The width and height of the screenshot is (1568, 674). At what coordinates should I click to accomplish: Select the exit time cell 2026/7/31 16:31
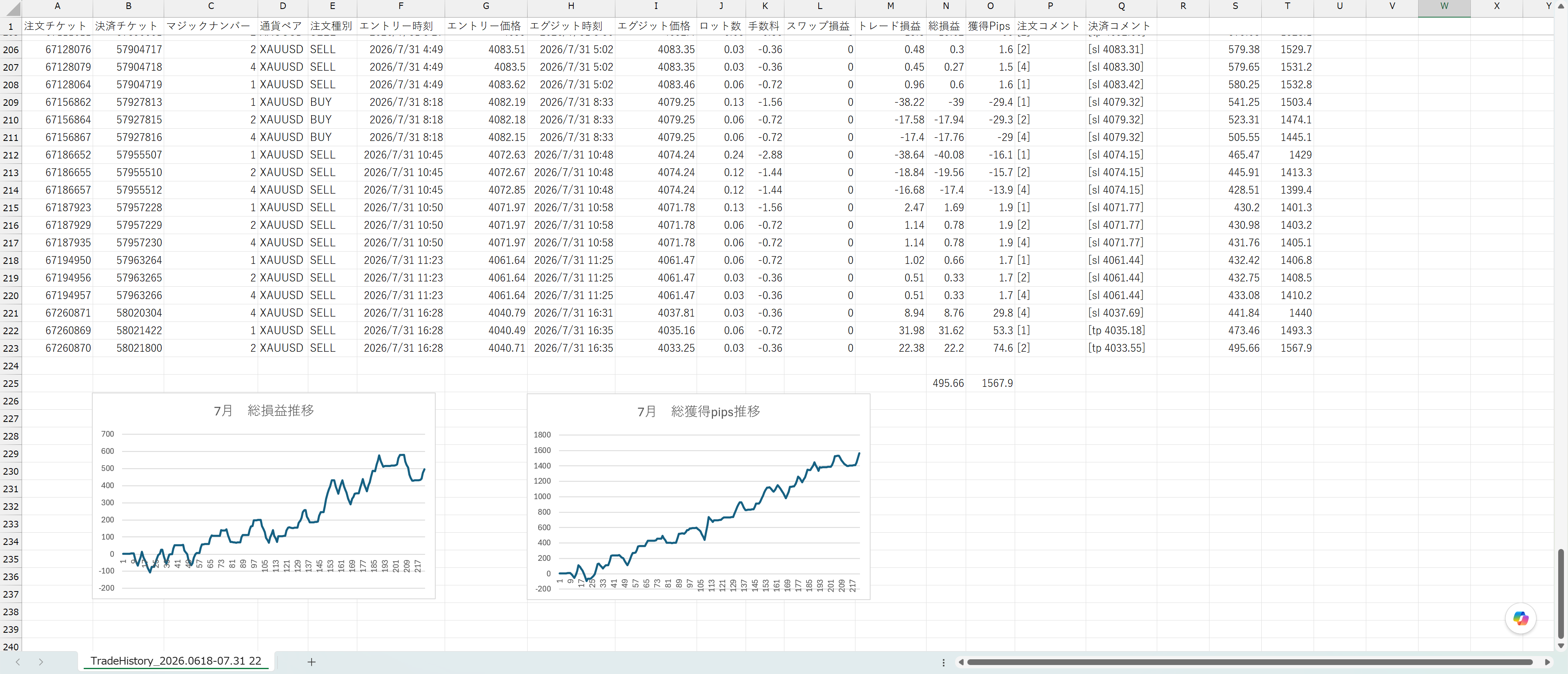[571, 313]
